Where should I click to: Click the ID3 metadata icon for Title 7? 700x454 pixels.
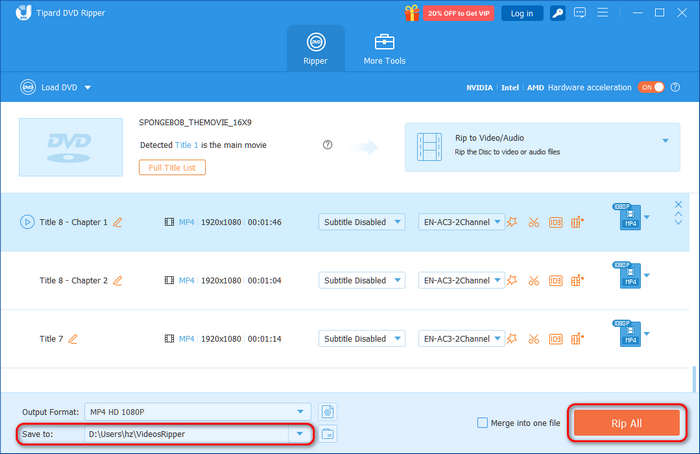[x=556, y=339]
